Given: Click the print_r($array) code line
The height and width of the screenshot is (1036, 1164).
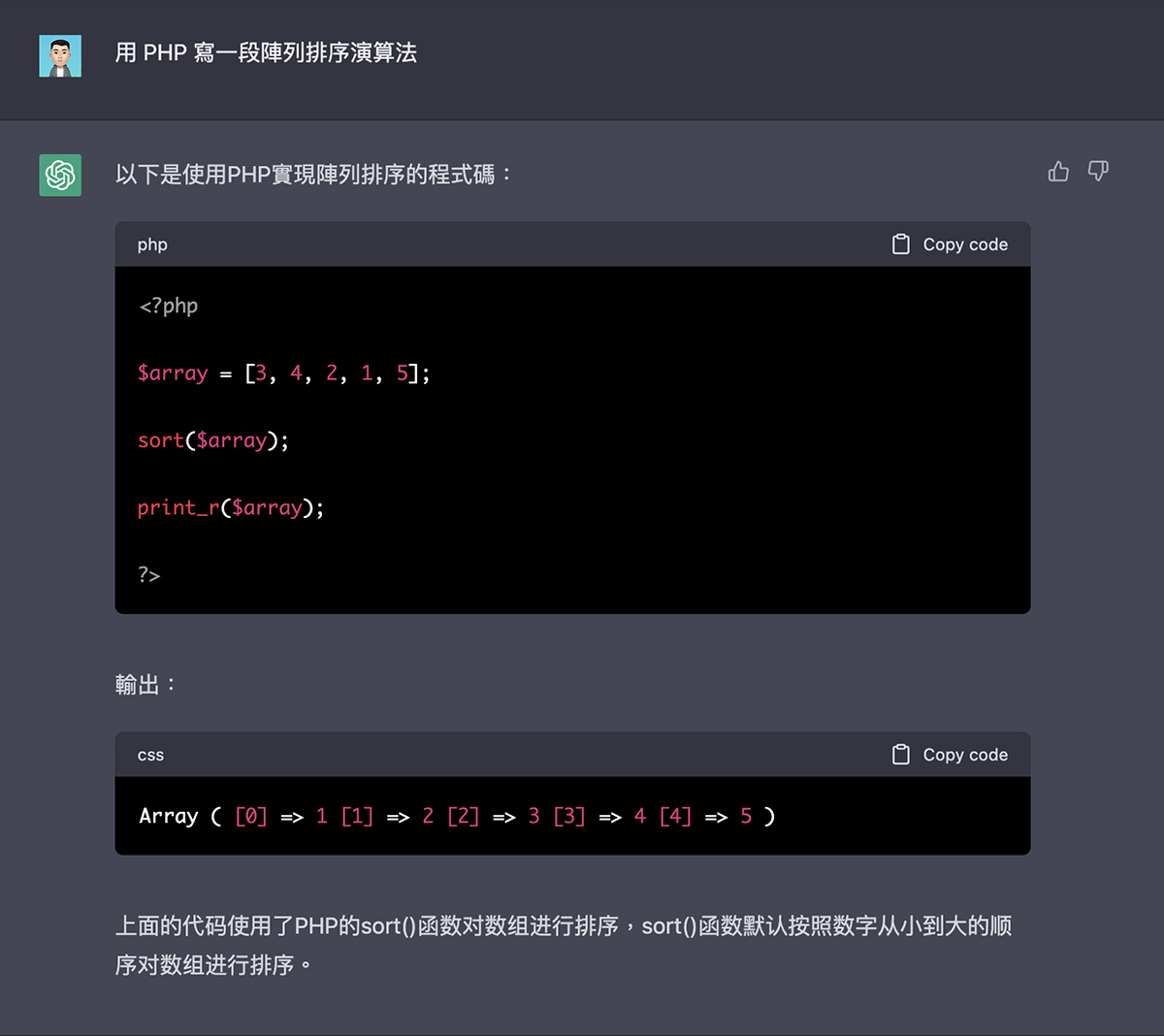Looking at the screenshot, I should pos(231,507).
